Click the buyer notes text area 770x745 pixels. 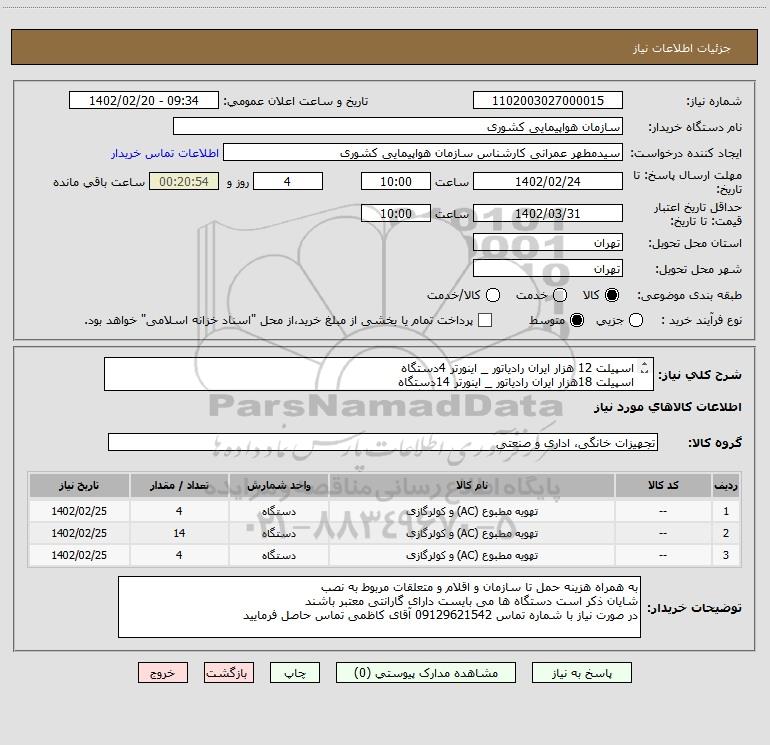tap(379, 607)
